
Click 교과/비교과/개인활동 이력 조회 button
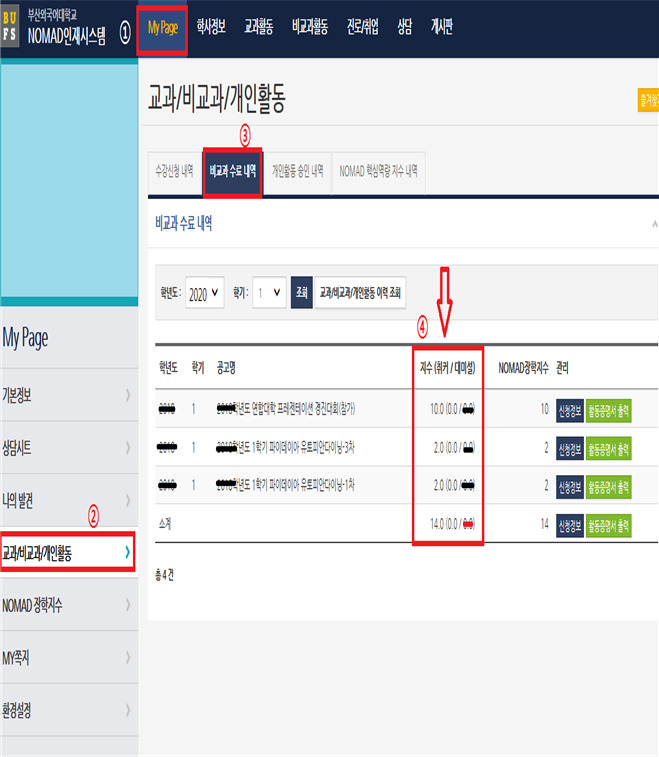[360, 294]
